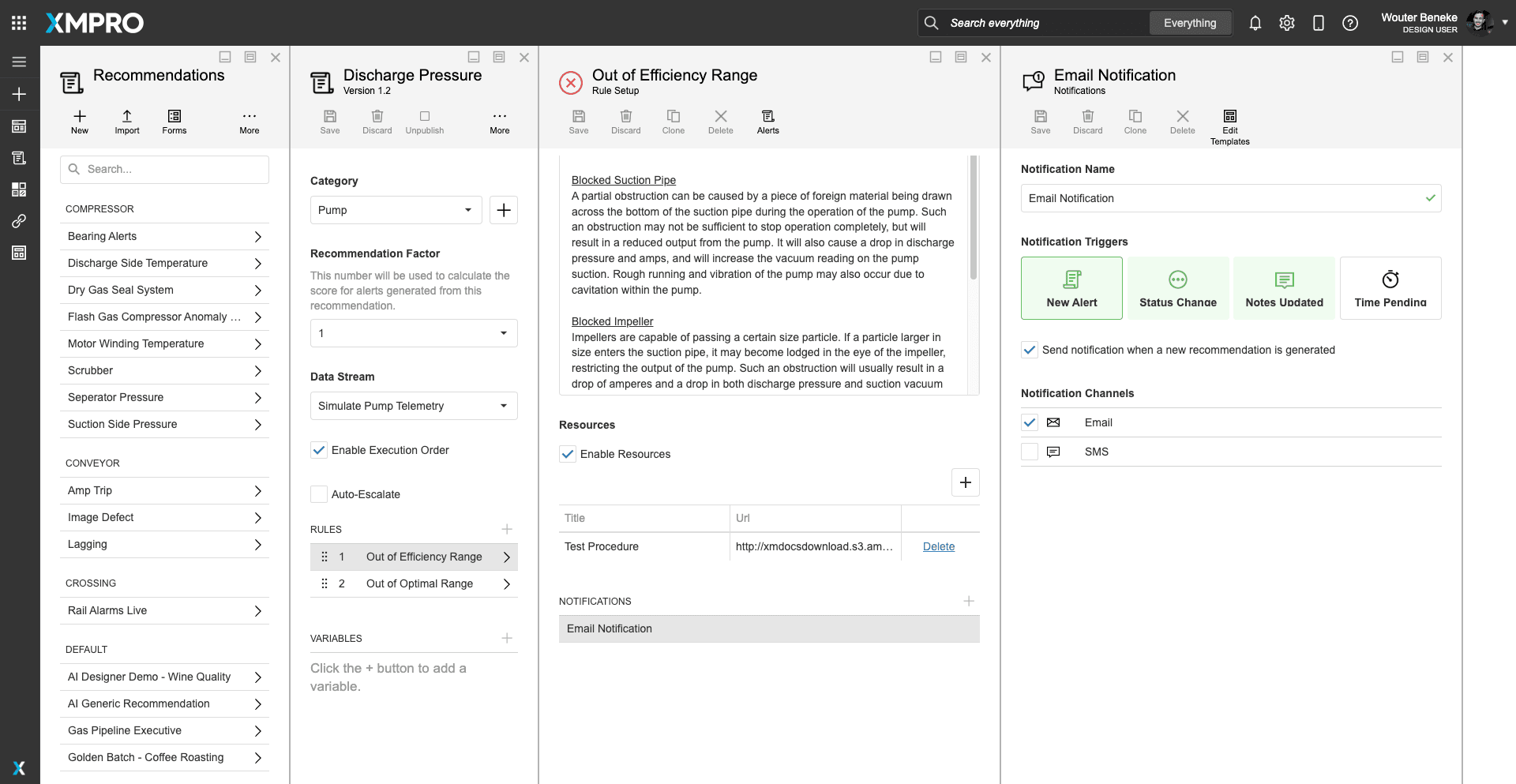Image resolution: width=1516 pixels, height=784 pixels.
Task: Open Edit Templates for Email Notification
Action: (x=1229, y=117)
